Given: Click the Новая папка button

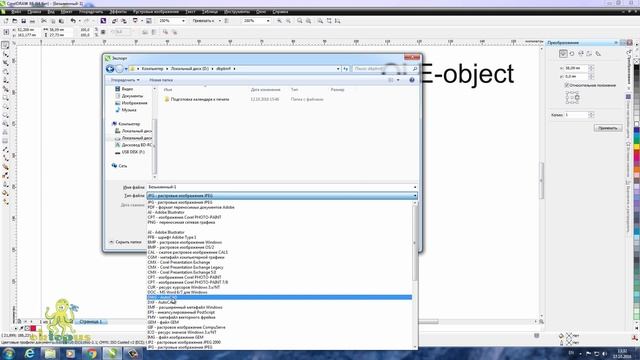Looking at the screenshot, I should 161,80.
